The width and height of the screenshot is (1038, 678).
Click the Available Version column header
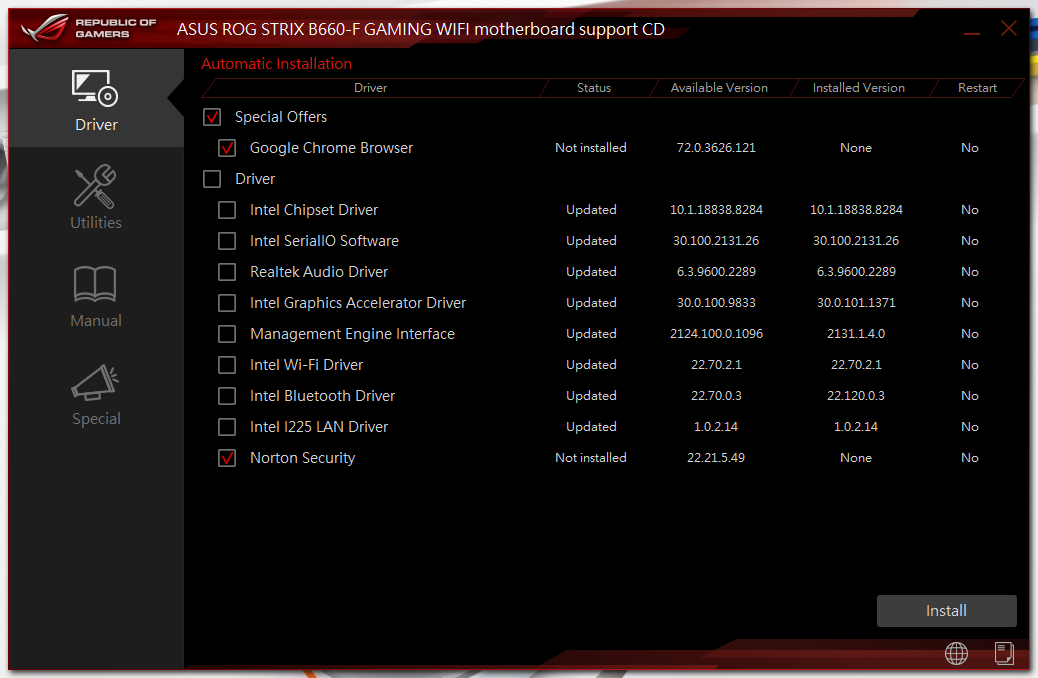[x=719, y=88]
